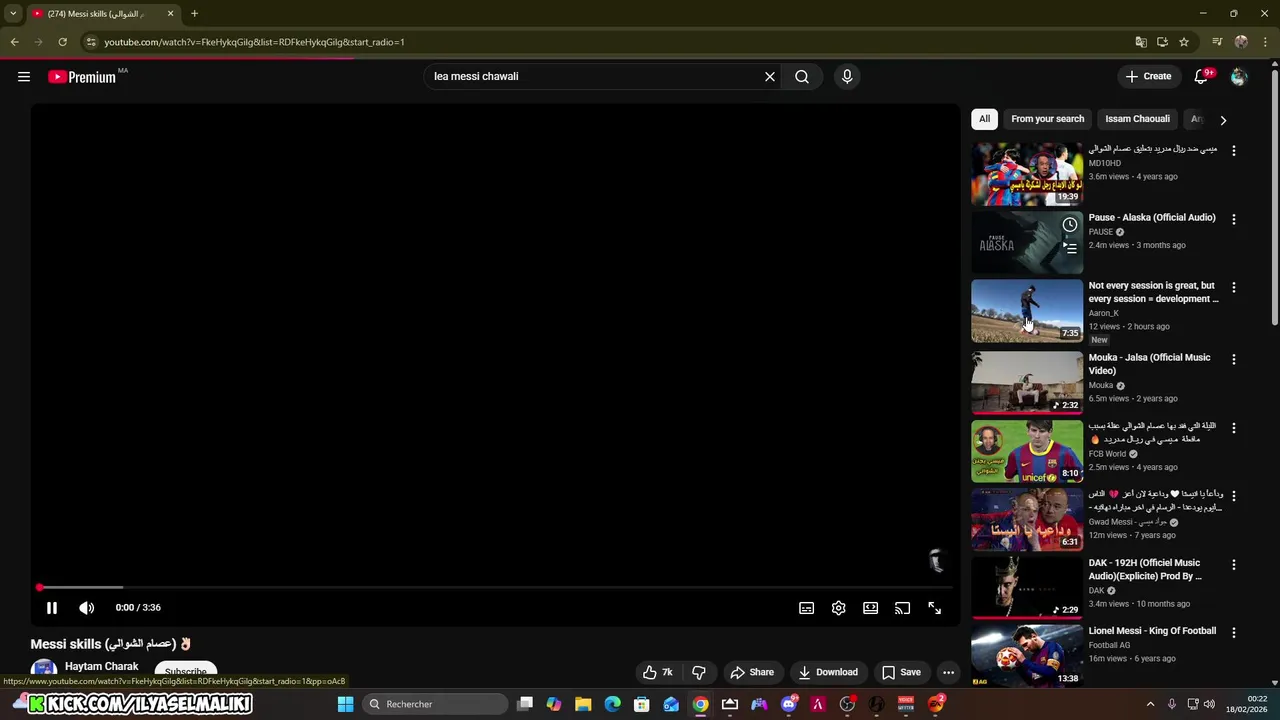Play the DAK - 192H thumbnail
1280x720 pixels.
[x=1027, y=587]
